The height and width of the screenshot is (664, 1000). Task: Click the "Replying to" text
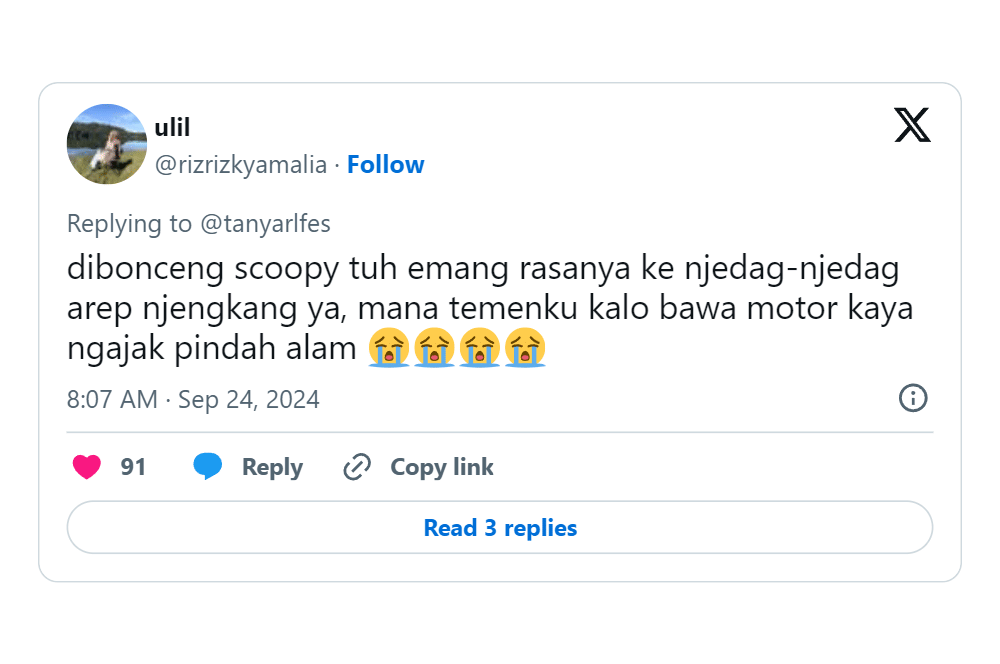pos(129,224)
